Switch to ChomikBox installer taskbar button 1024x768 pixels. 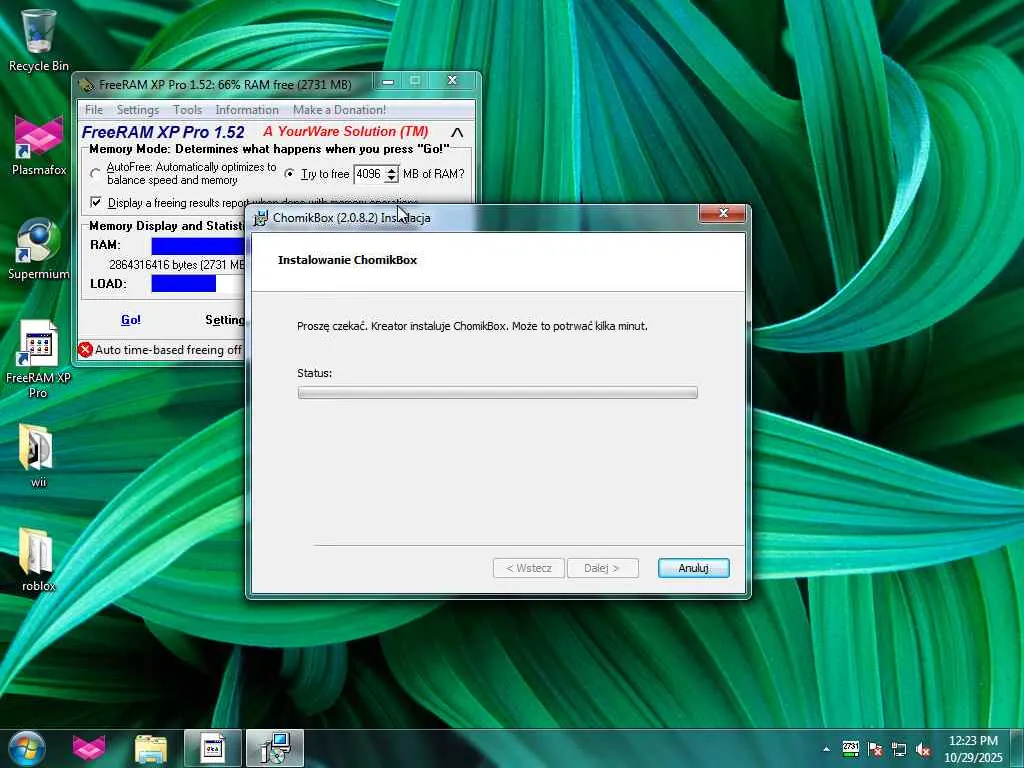[275, 748]
